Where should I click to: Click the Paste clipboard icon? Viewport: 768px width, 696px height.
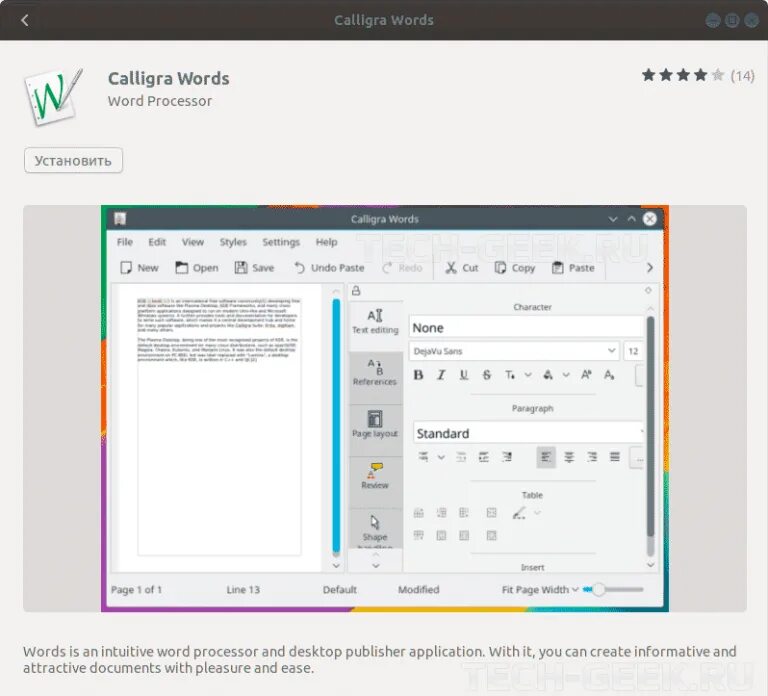pyautogui.click(x=557, y=267)
